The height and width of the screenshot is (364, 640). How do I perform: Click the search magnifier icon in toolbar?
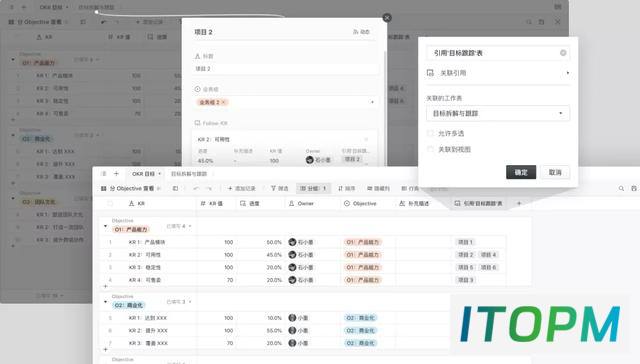621,188
